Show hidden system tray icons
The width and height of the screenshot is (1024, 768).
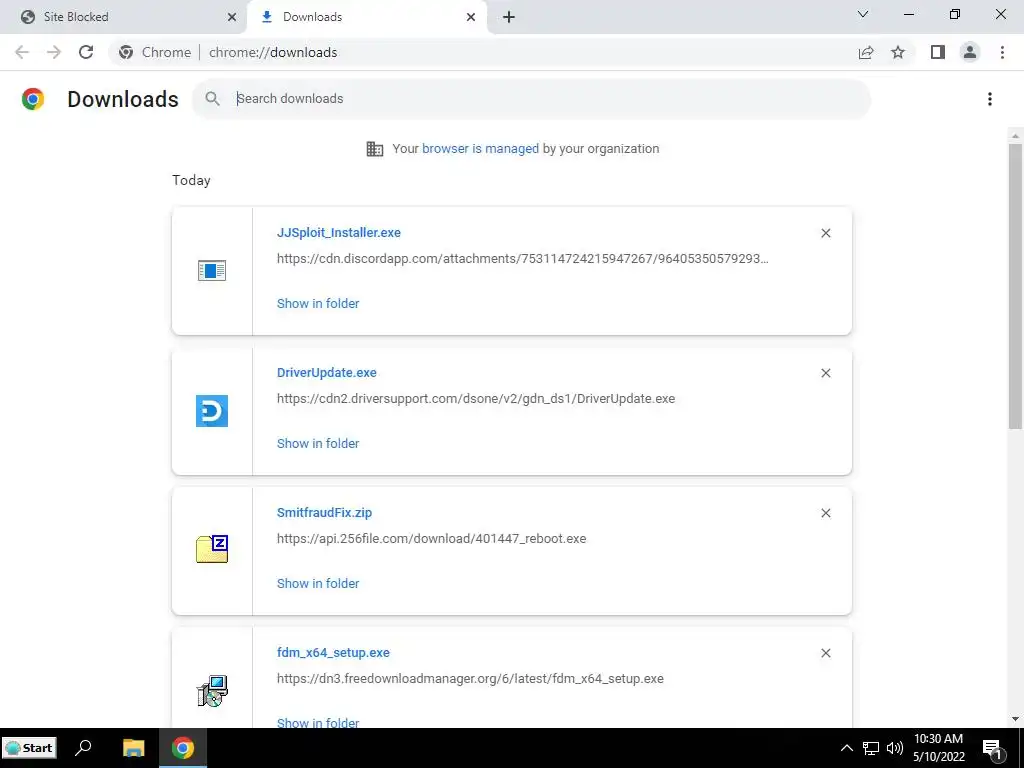tap(846, 748)
